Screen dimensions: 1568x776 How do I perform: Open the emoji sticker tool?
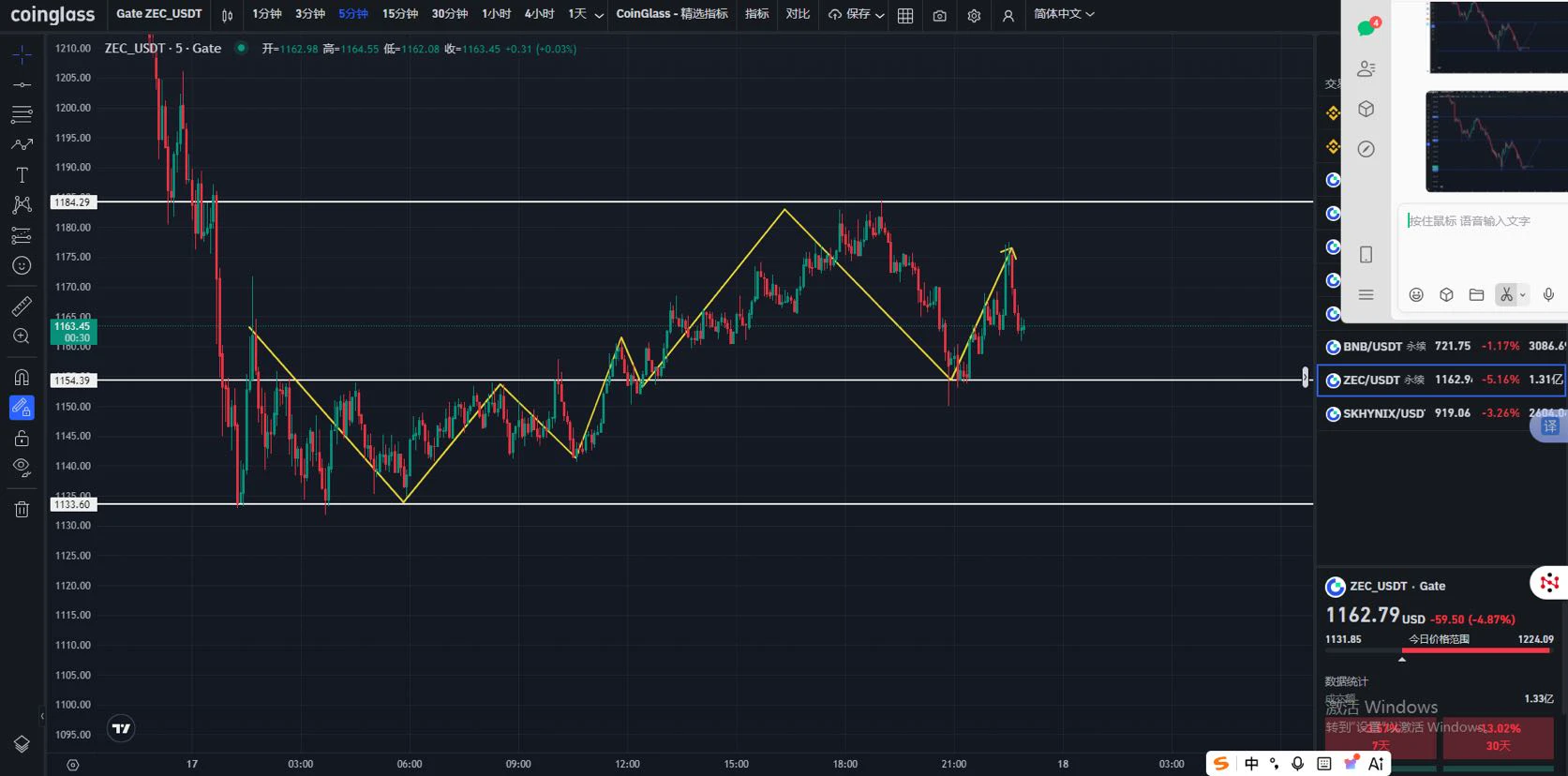pyautogui.click(x=22, y=266)
